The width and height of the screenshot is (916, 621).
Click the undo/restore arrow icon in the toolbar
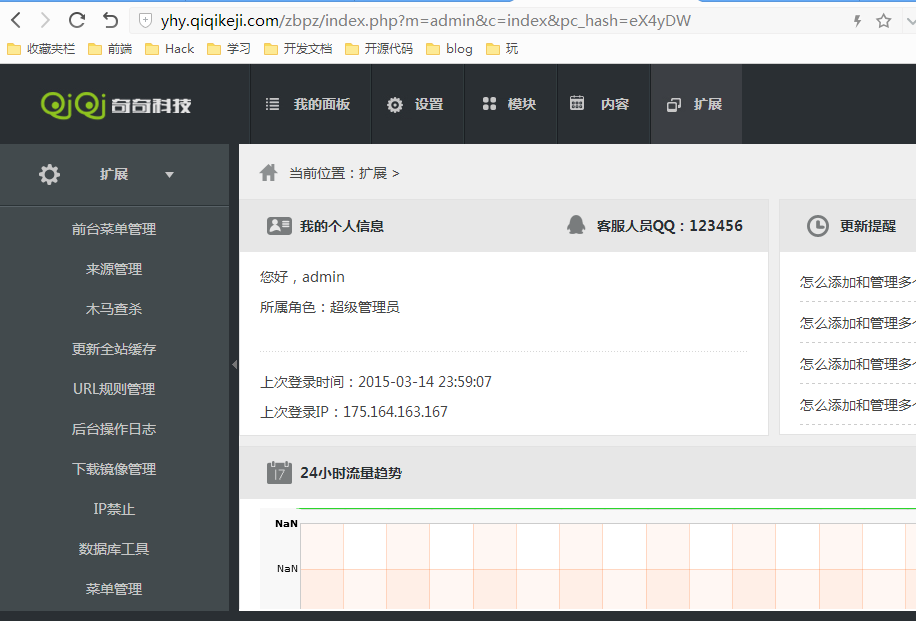pos(110,21)
